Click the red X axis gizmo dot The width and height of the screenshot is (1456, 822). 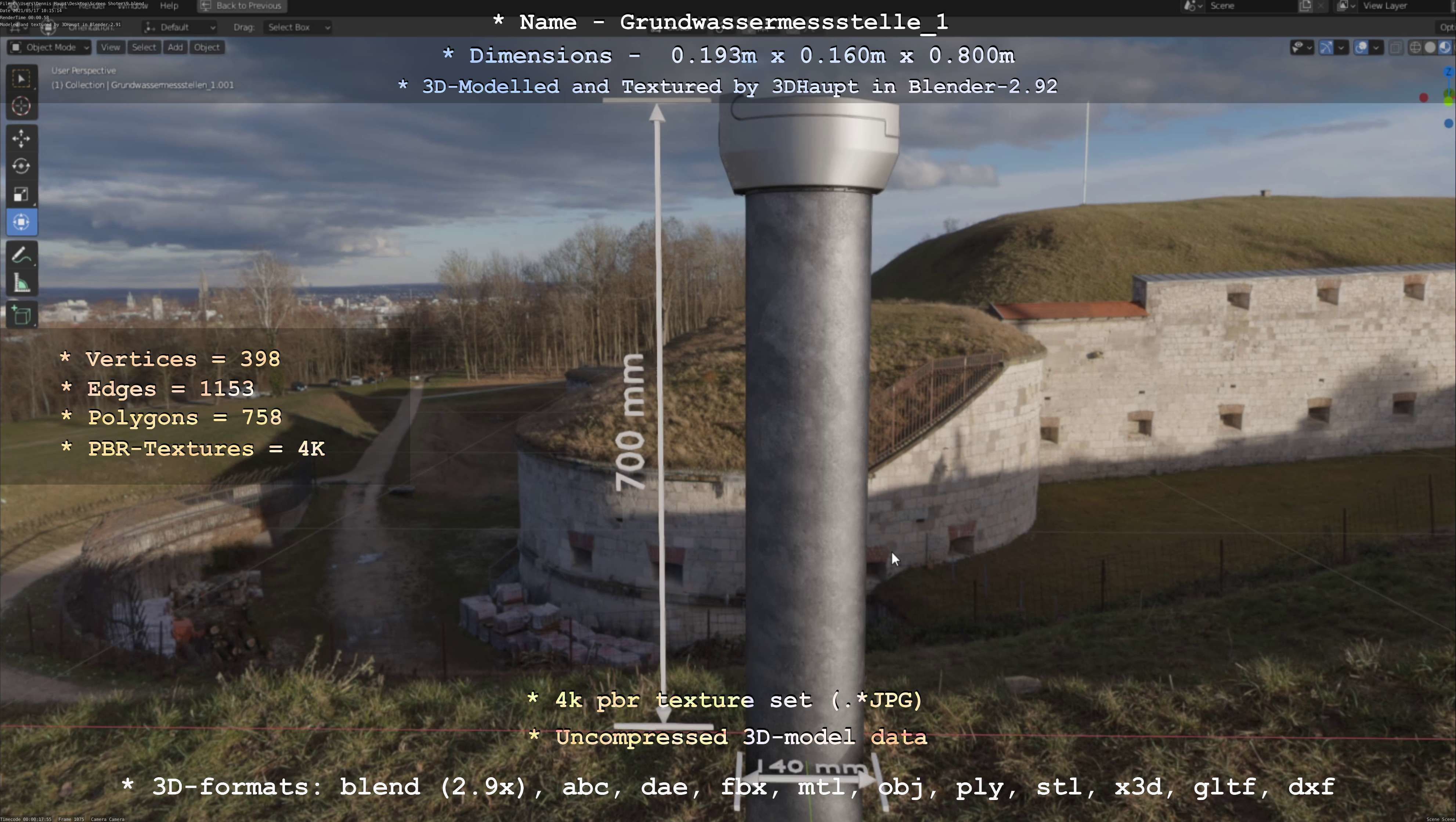pyautogui.click(x=1424, y=98)
